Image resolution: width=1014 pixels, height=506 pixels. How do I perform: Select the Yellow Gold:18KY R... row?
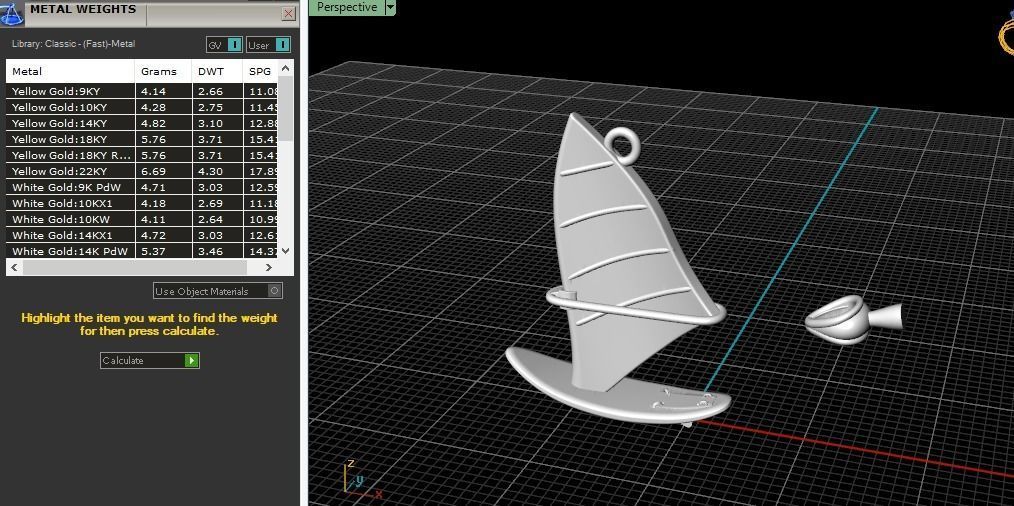coord(144,155)
